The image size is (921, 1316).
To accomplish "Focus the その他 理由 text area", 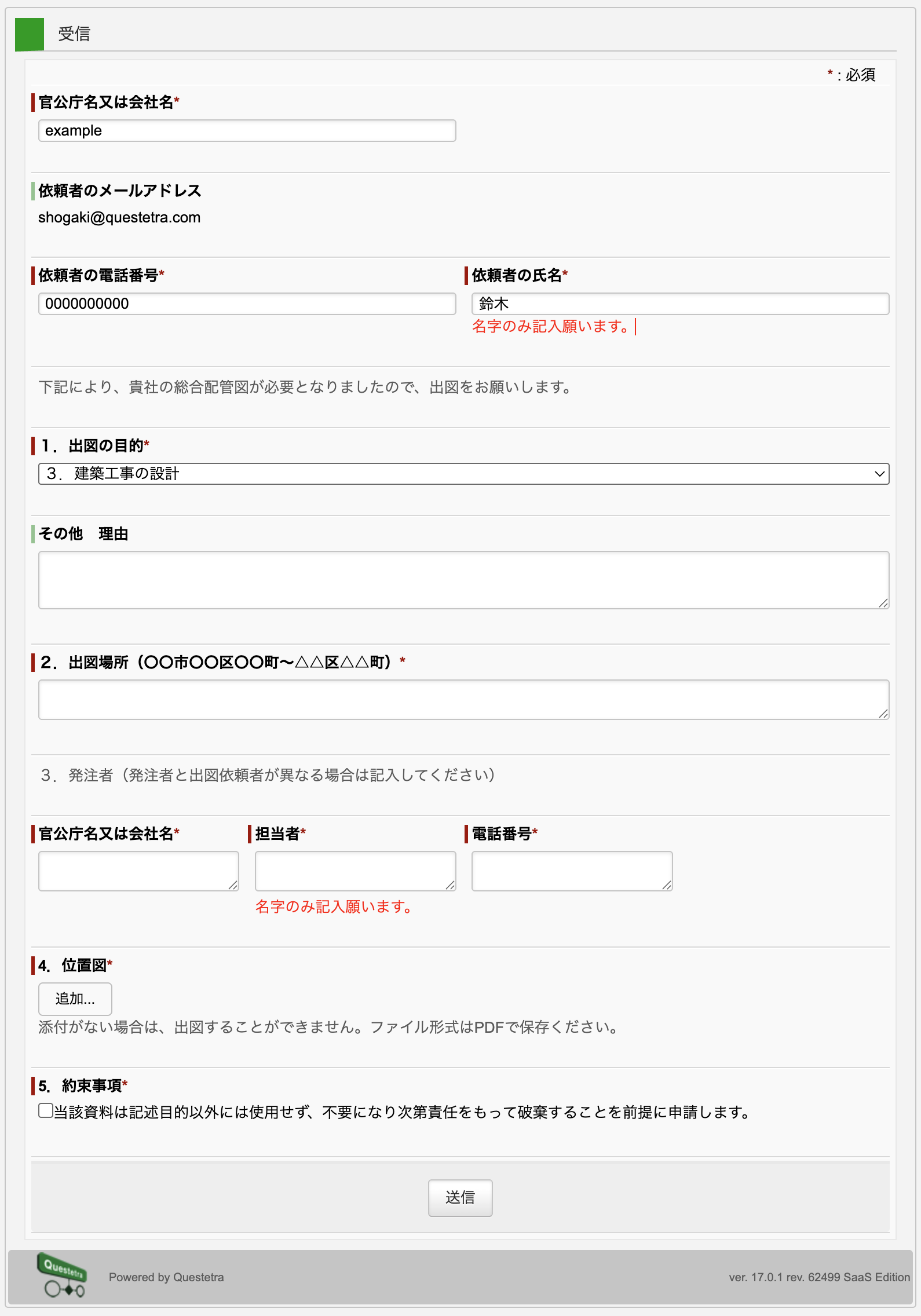I will click(463, 580).
